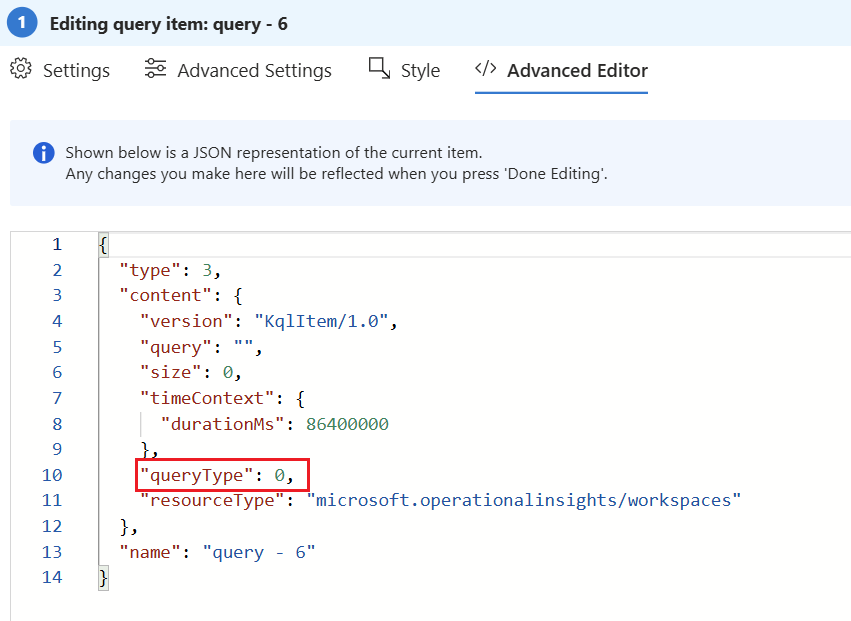Select the "Editing query item: query - 6" header
Screen dimensions: 851x621
coord(169,23)
